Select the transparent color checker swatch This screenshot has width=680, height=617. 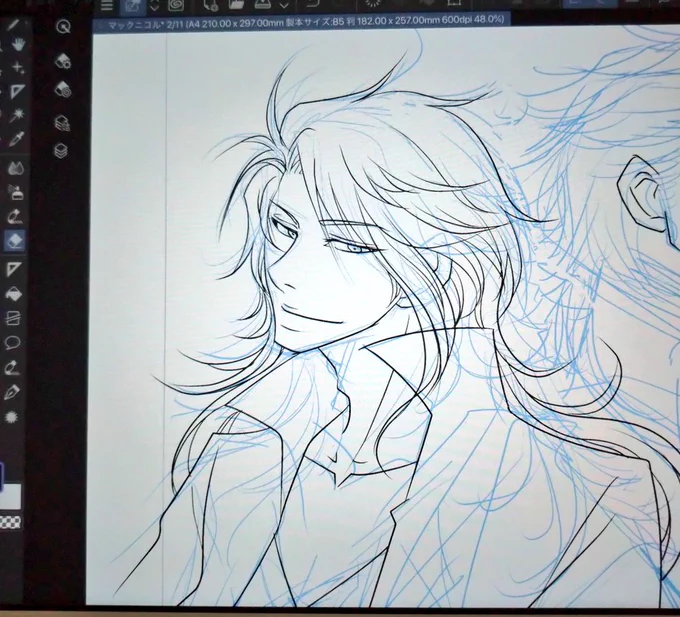10,522
